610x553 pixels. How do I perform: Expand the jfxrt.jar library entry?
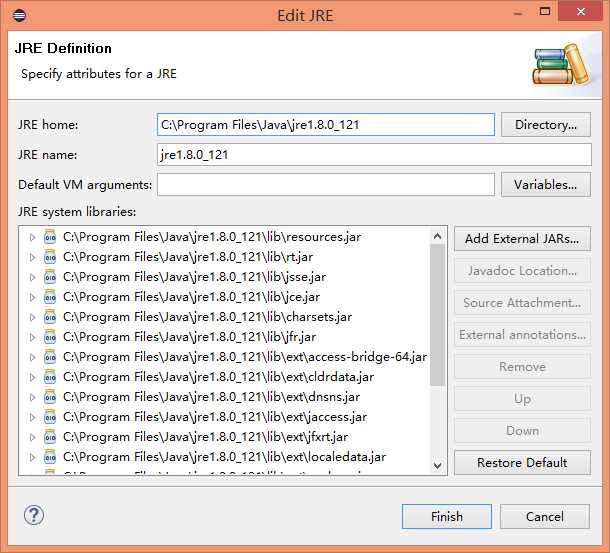pyautogui.click(x=32, y=437)
